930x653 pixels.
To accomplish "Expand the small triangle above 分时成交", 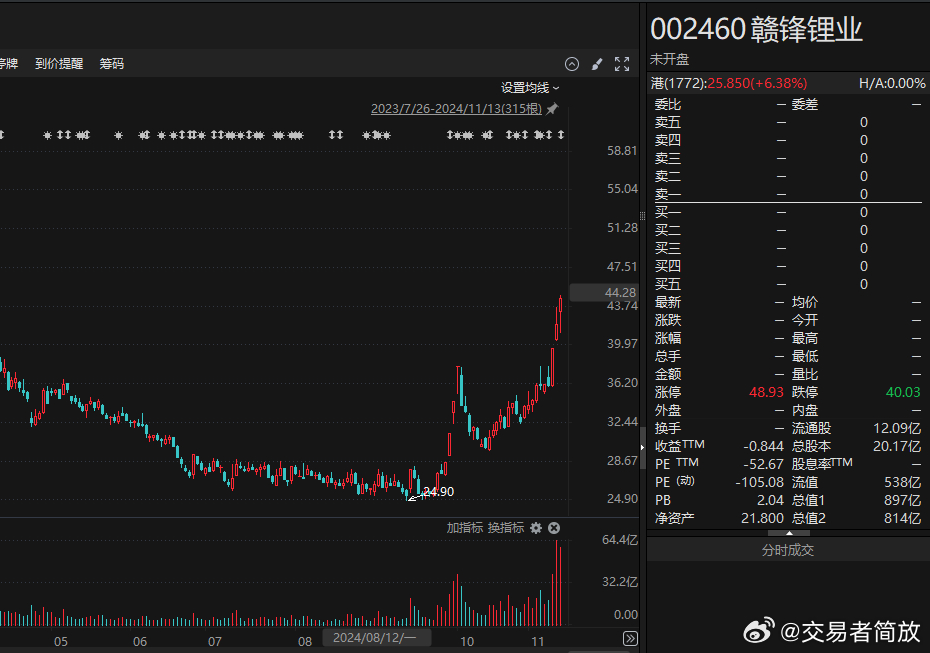I will tap(789, 533).
